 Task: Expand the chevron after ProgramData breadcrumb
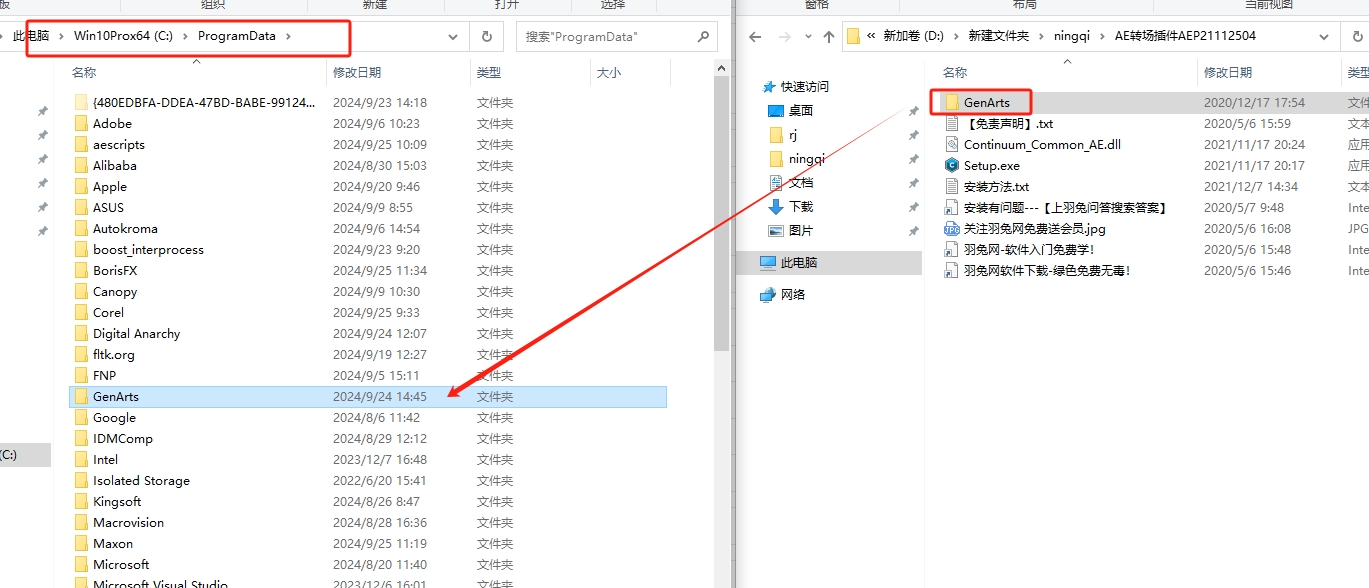[288, 36]
